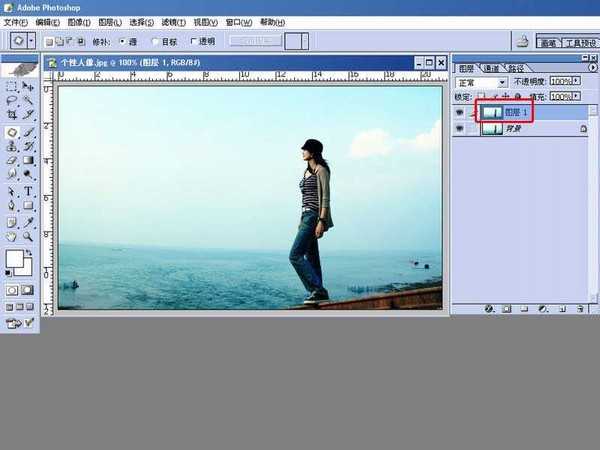Select the Type tool
This screenshot has width=600, height=450.
click(28, 191)
